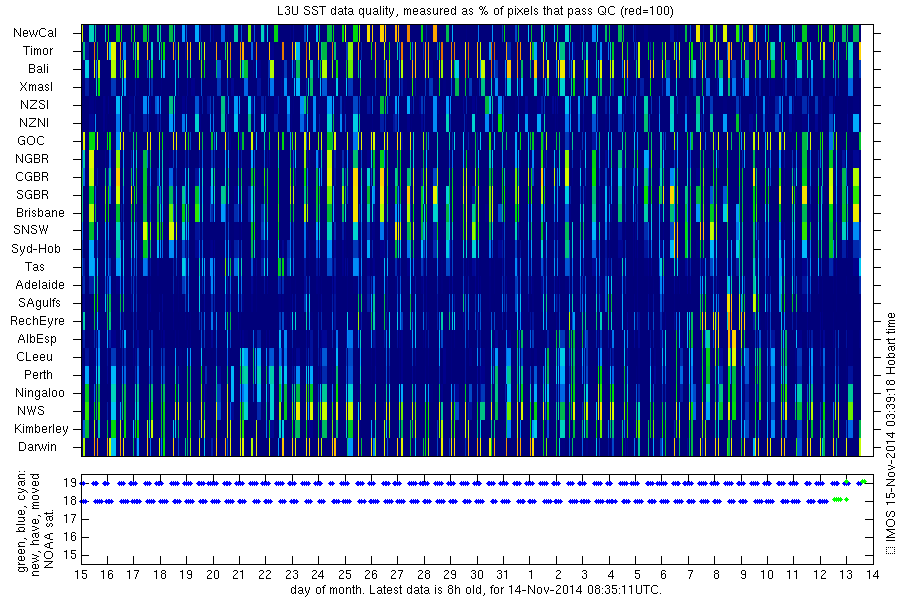Select the Timor region label

[x=38, y=51]
